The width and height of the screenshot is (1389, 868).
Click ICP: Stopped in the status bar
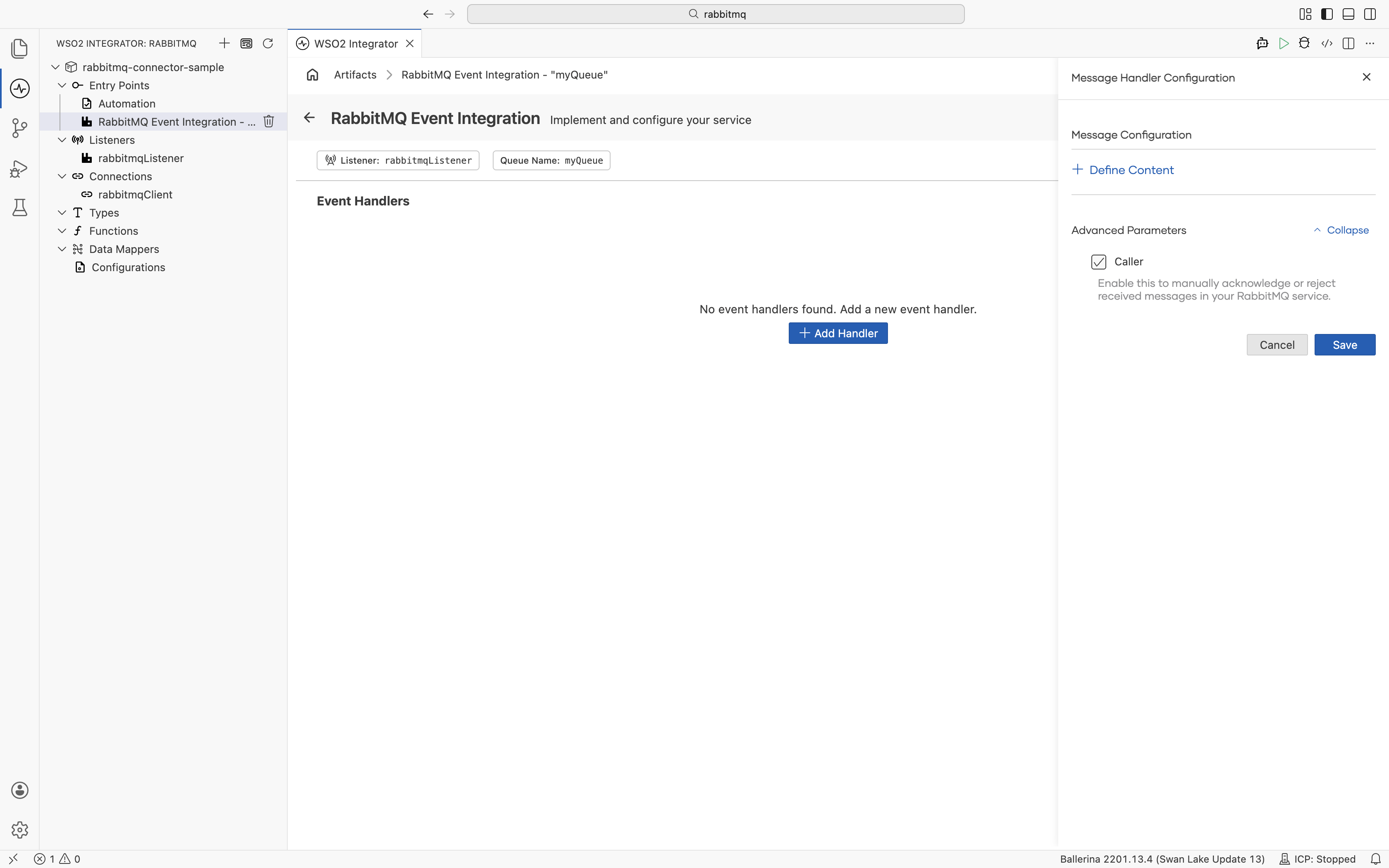[x=1318, y=859]
